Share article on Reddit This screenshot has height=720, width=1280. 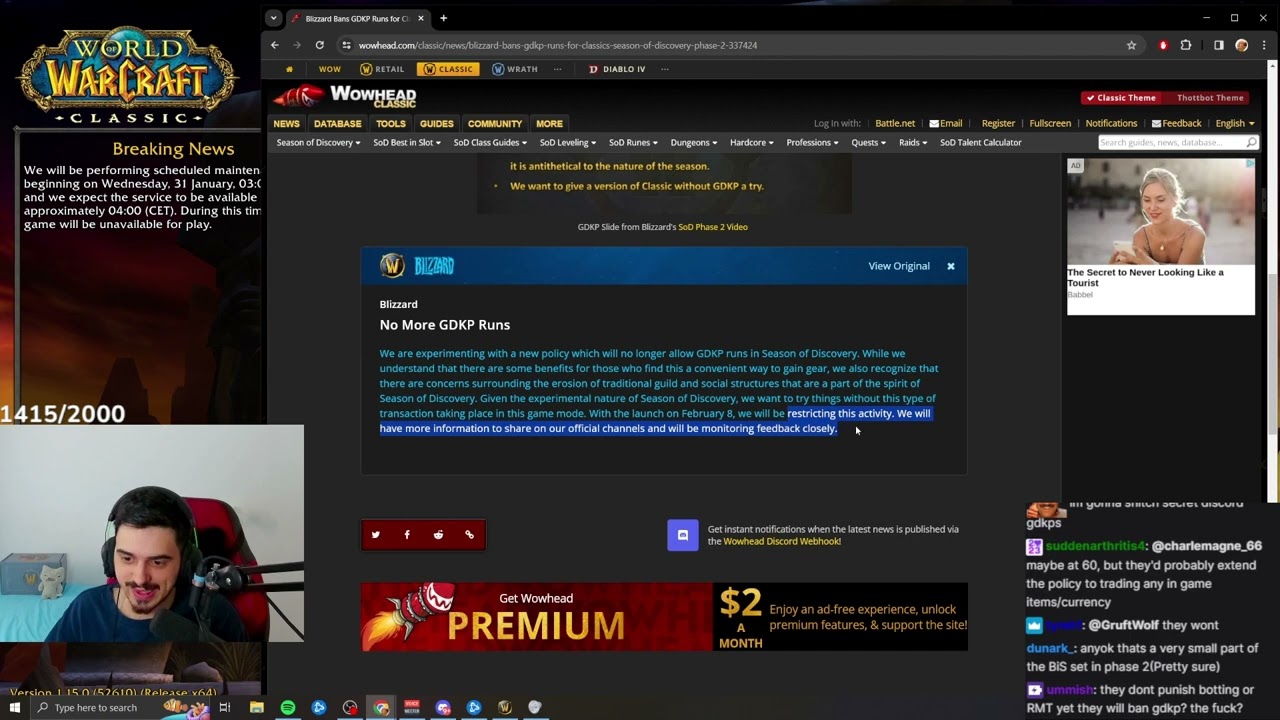click(438, 535)
